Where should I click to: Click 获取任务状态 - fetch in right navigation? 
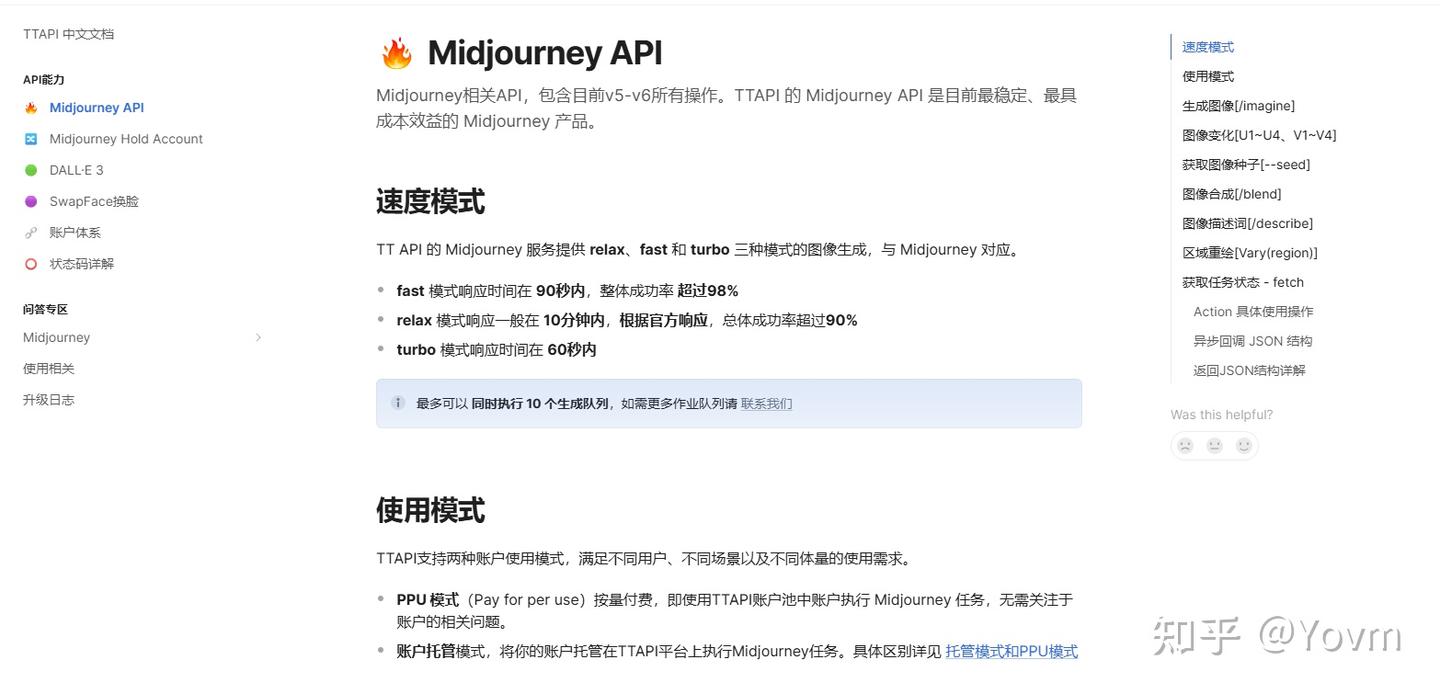(x=1244, y=282)
